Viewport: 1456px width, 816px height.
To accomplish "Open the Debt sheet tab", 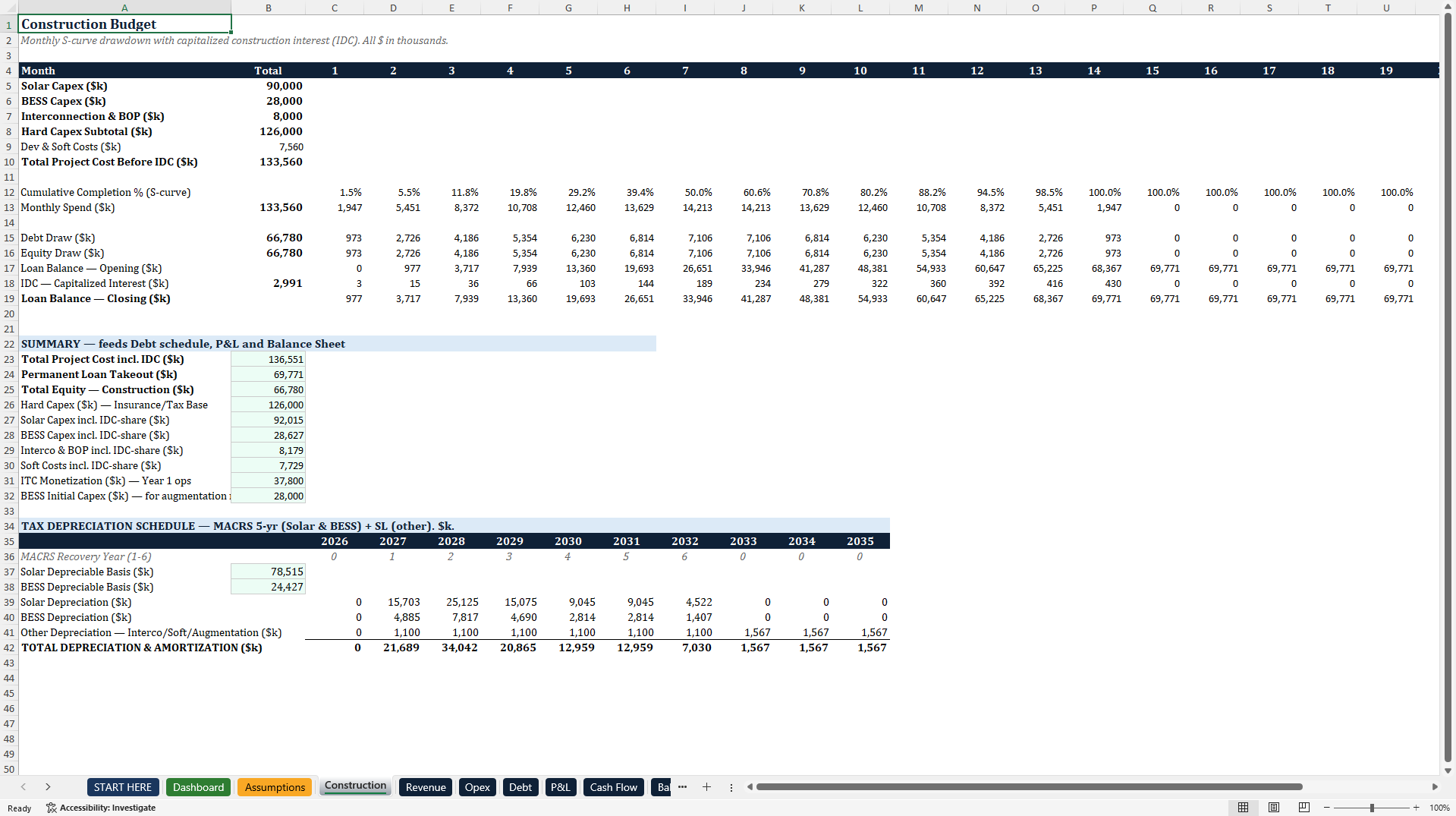I will tap(520, 787).
